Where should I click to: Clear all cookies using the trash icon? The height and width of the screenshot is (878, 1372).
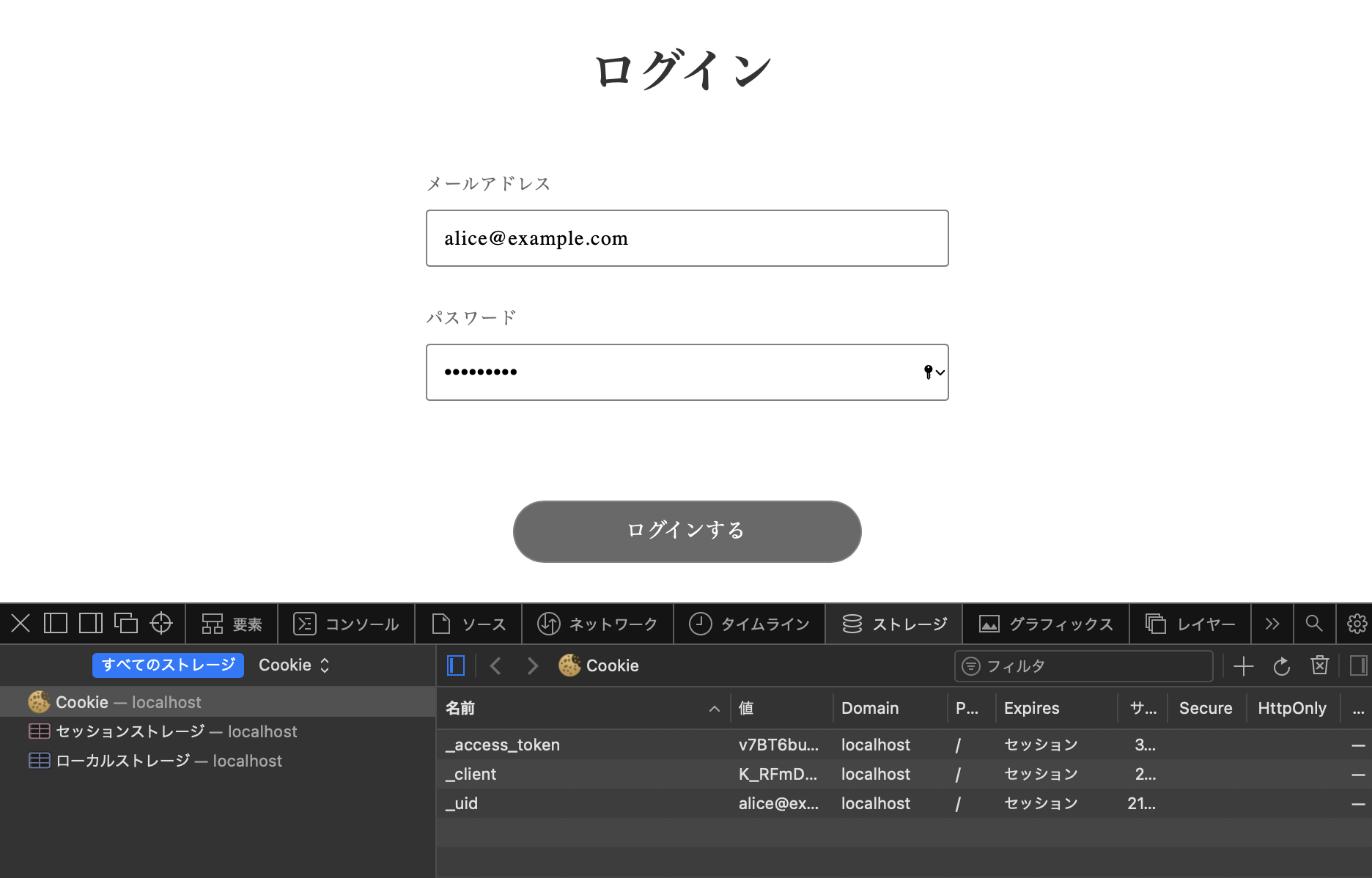point(1319,665)
